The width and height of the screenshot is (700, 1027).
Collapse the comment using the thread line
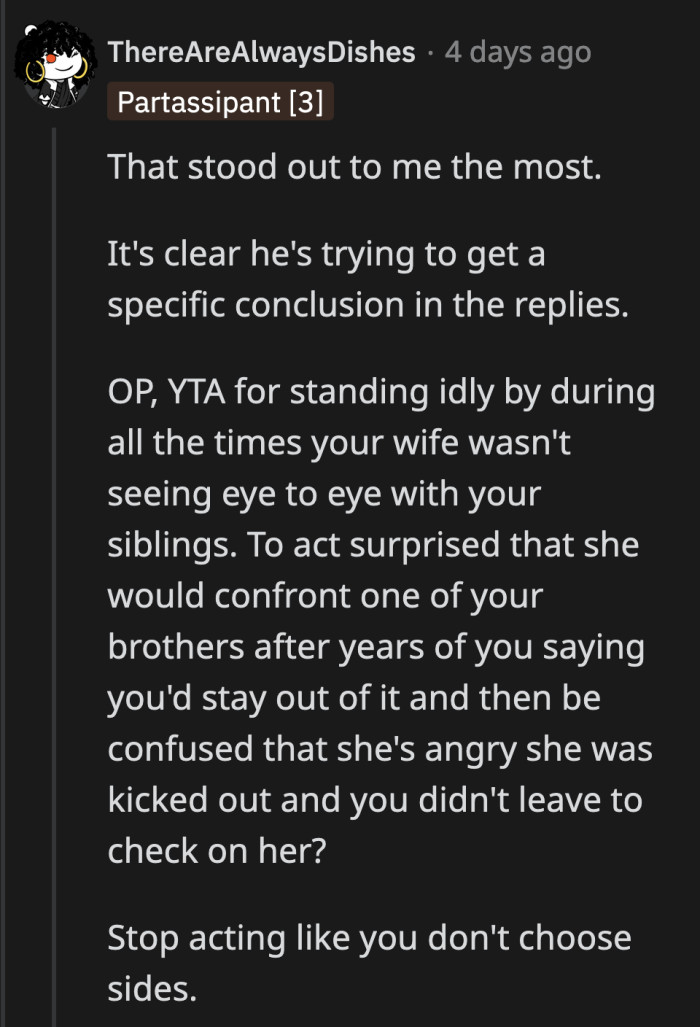[52, 500]
